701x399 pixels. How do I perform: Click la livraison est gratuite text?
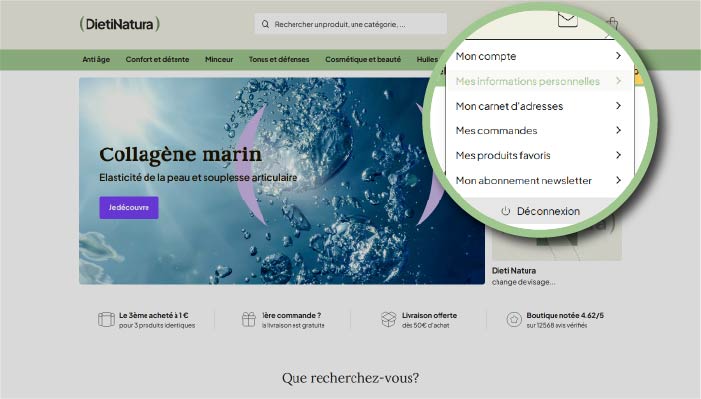click(293, 325)
